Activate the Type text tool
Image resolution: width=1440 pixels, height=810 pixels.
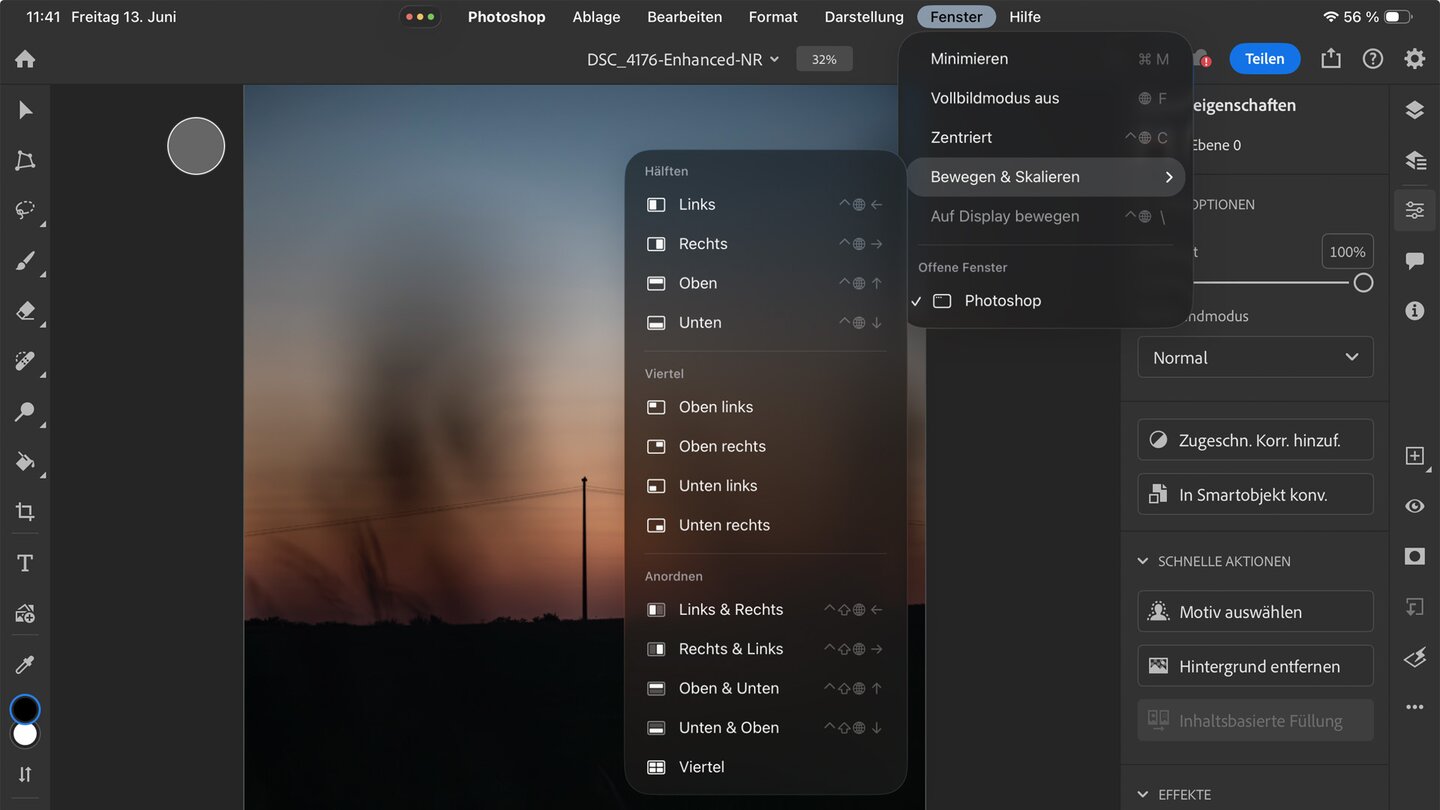pyautogui.click(x=25, y=563)
